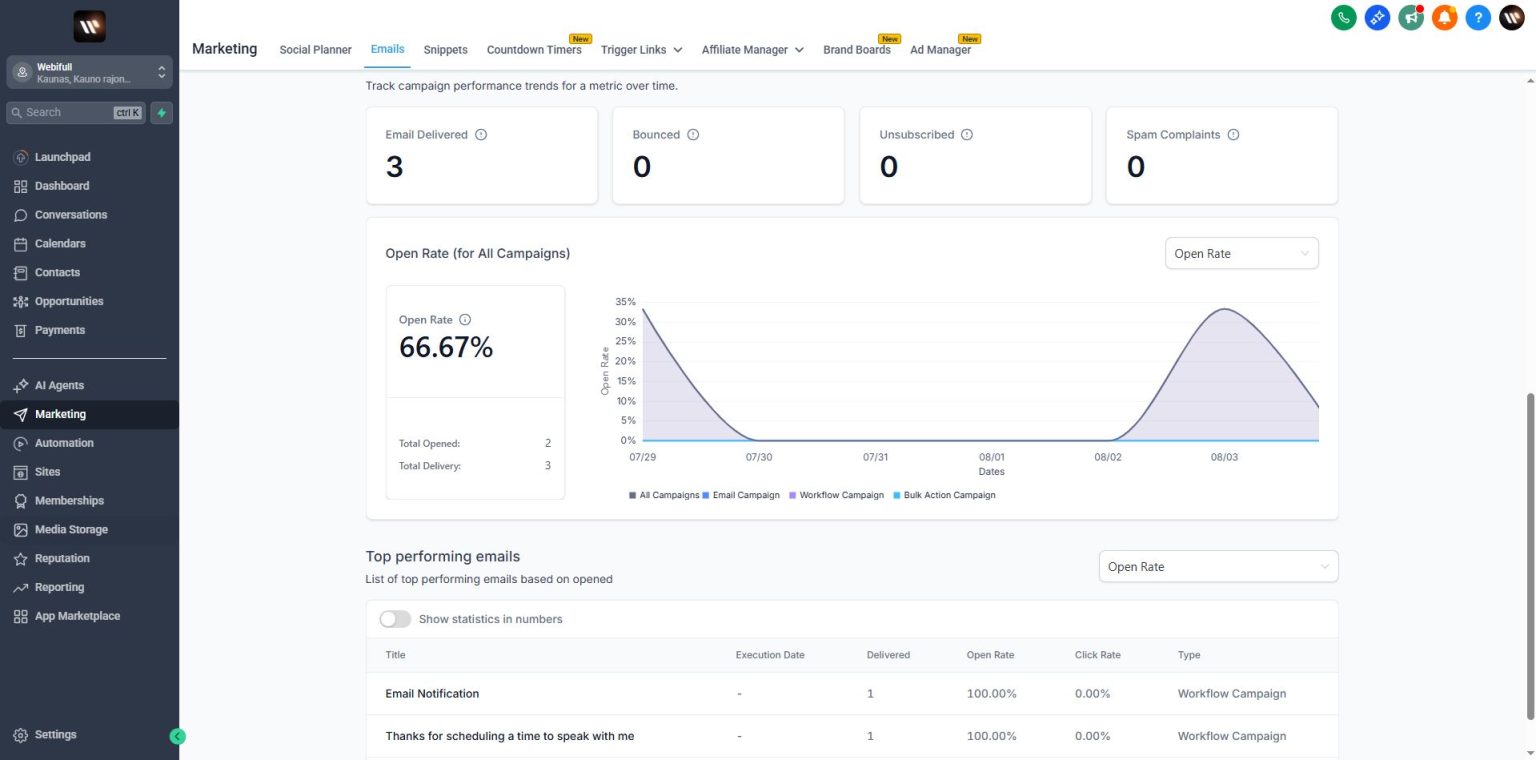Click info icon beside Spam Complaints

point(1233,135)
